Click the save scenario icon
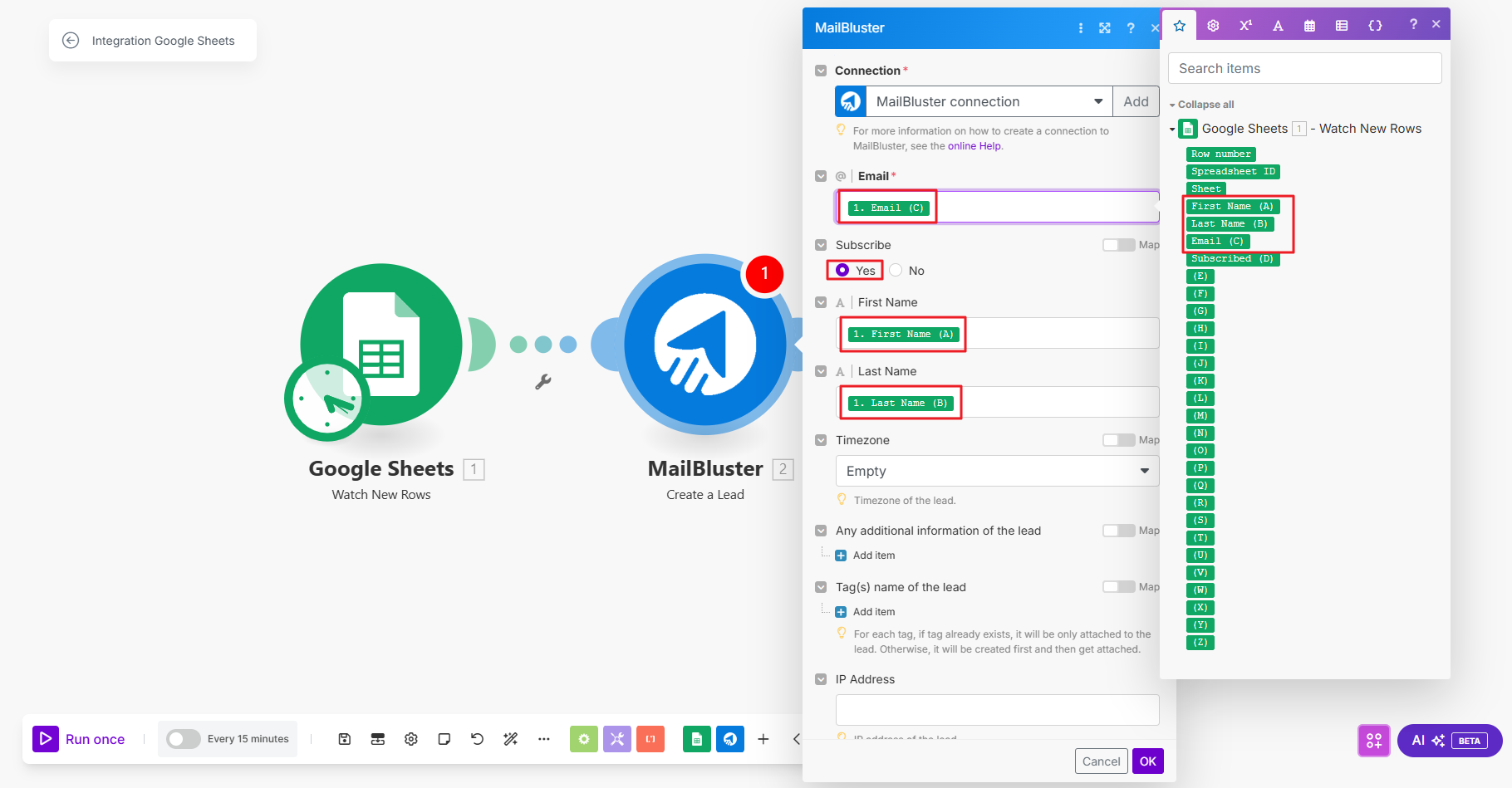 (345, 739)
